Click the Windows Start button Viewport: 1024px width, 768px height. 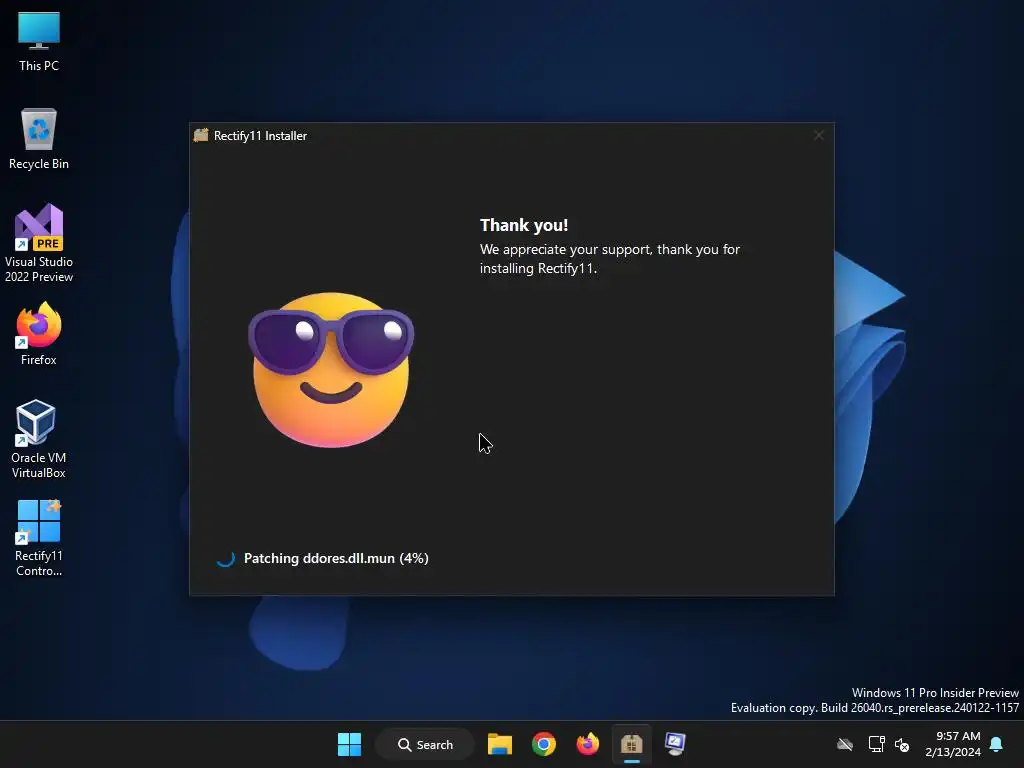tap(349, 744)
